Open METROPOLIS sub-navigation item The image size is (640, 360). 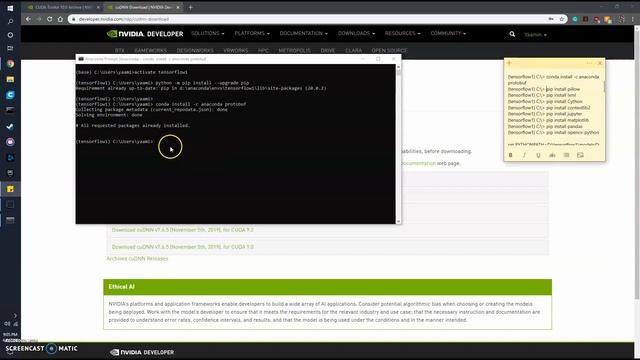coord(294,50)
